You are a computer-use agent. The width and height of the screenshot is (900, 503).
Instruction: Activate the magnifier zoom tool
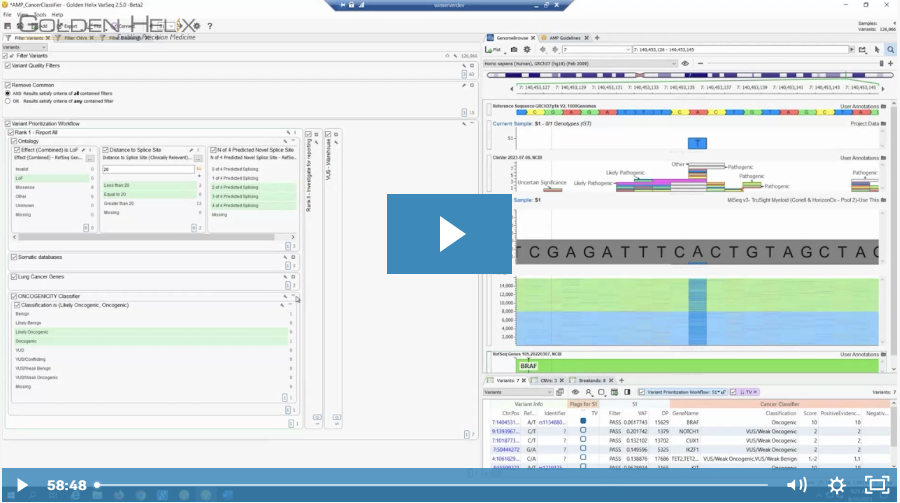point(890,50)
